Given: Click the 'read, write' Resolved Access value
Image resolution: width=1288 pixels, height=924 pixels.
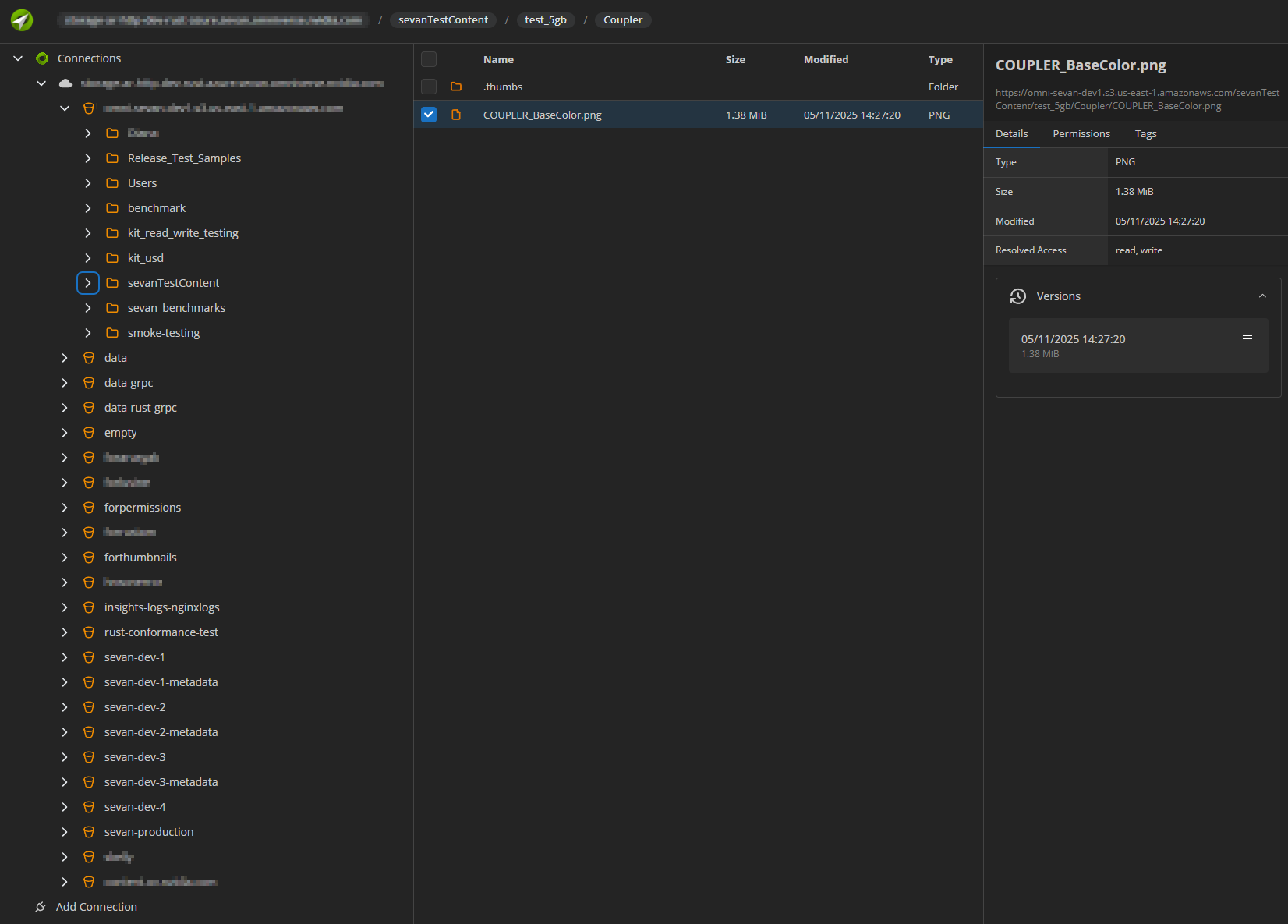Looking at the screenshot, I should [1138, 250].
